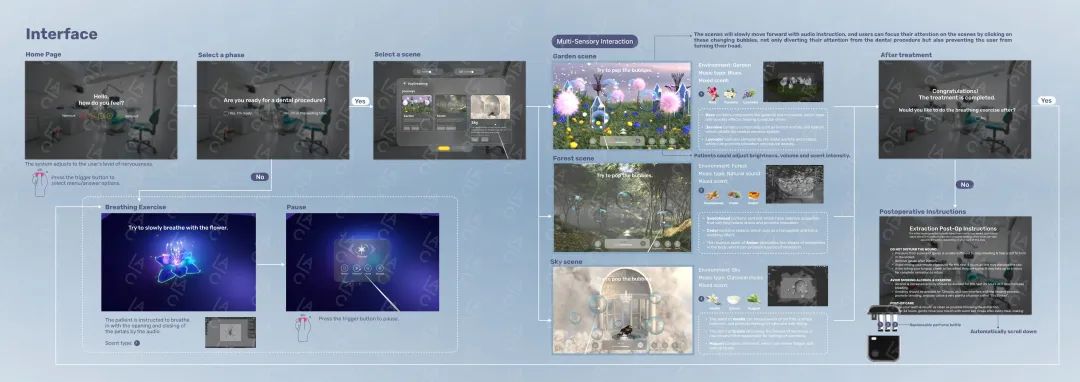This screenshot has height=382, width=1080.
Task: Click the trigger controller icon beside pause instruction
Action: [302, 328]
